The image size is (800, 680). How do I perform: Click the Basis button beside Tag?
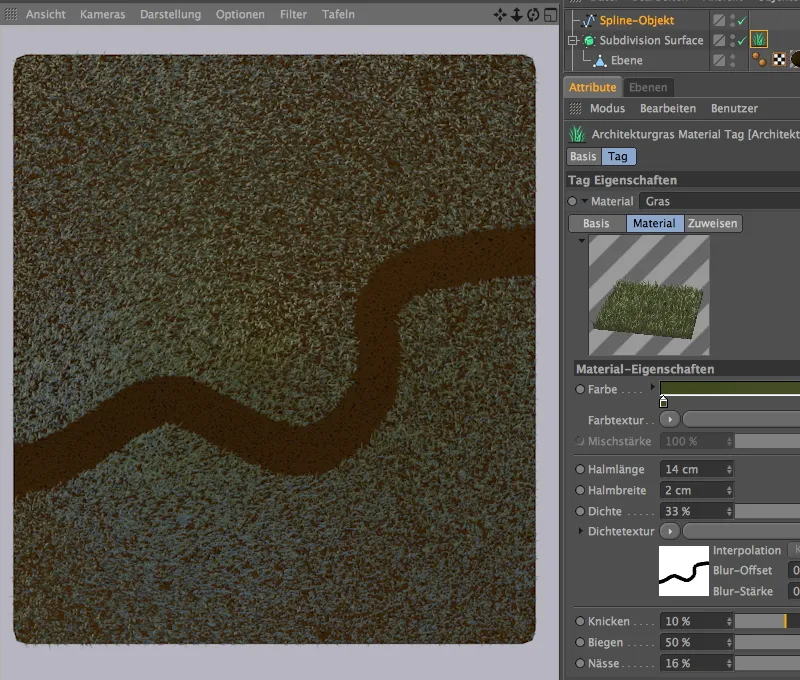[x=583, y=156]
